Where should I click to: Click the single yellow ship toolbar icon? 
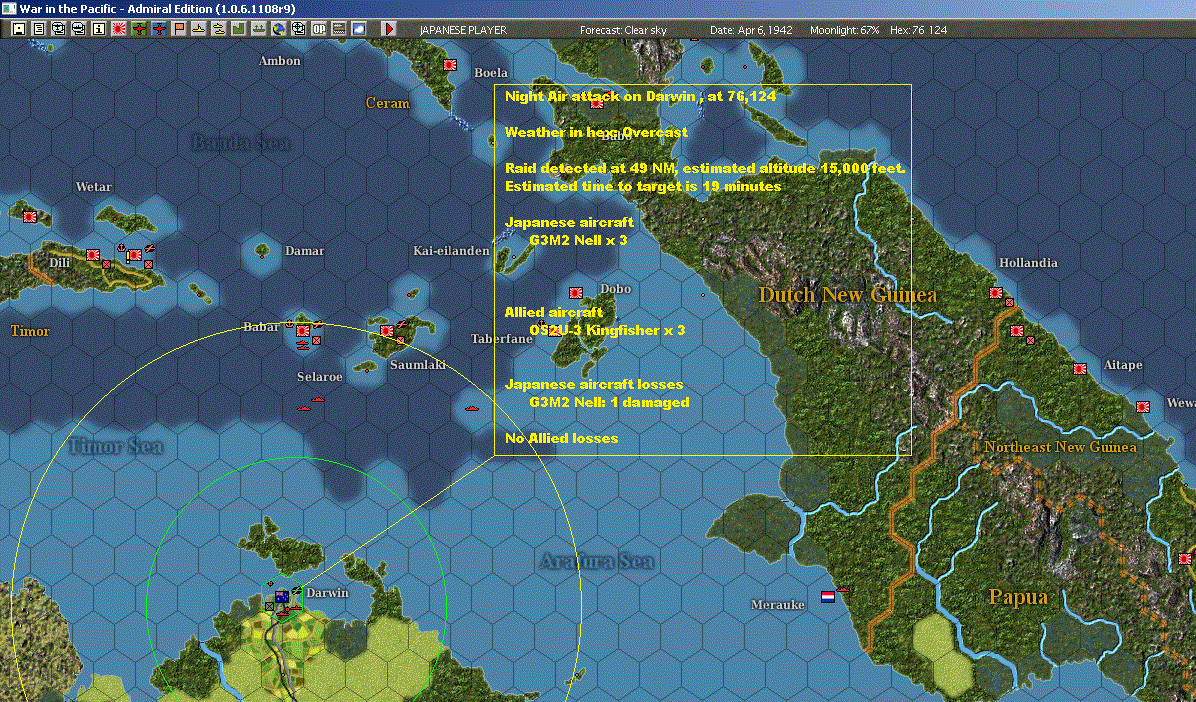198,29
